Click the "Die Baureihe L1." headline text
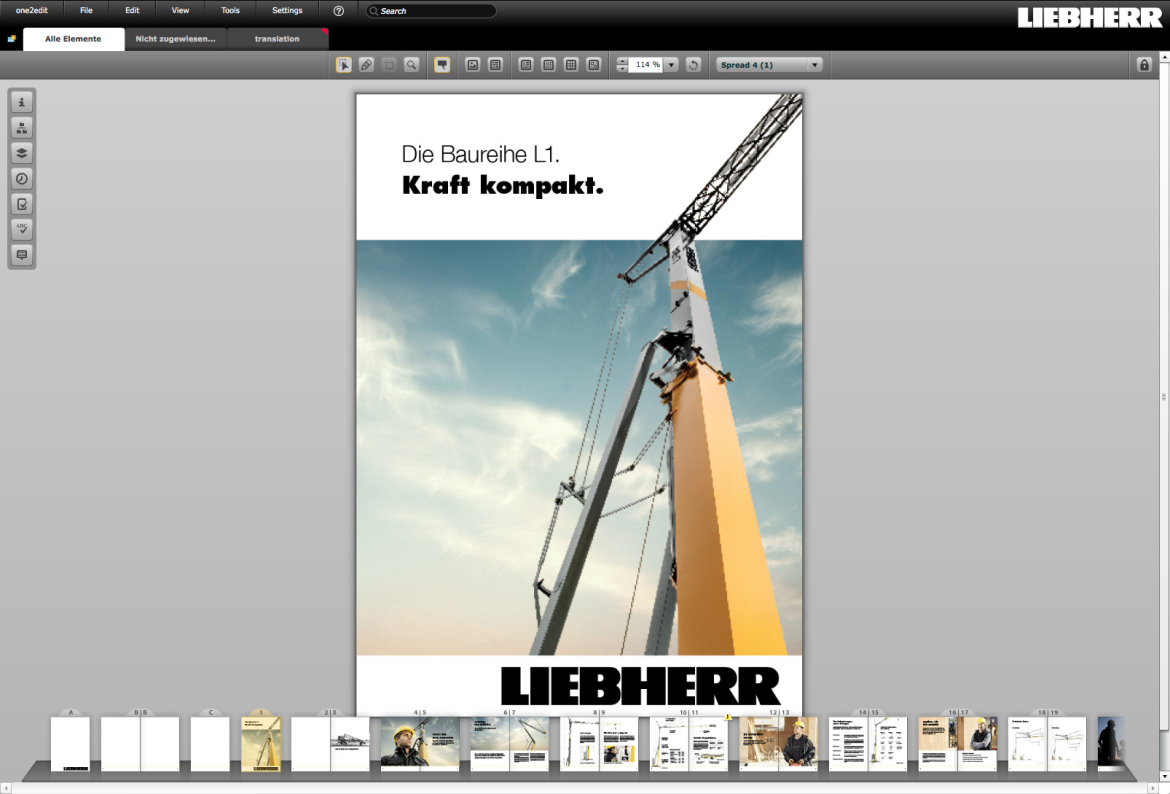 481,154
